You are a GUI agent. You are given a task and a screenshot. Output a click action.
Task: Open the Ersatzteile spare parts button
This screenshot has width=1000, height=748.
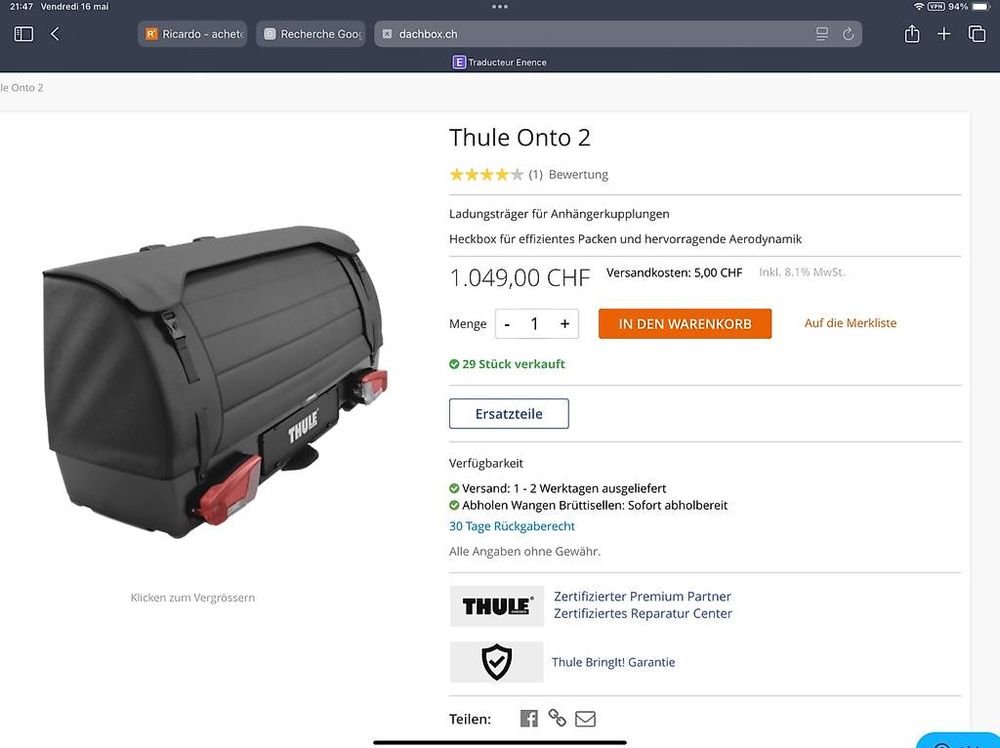pos(509,414)
